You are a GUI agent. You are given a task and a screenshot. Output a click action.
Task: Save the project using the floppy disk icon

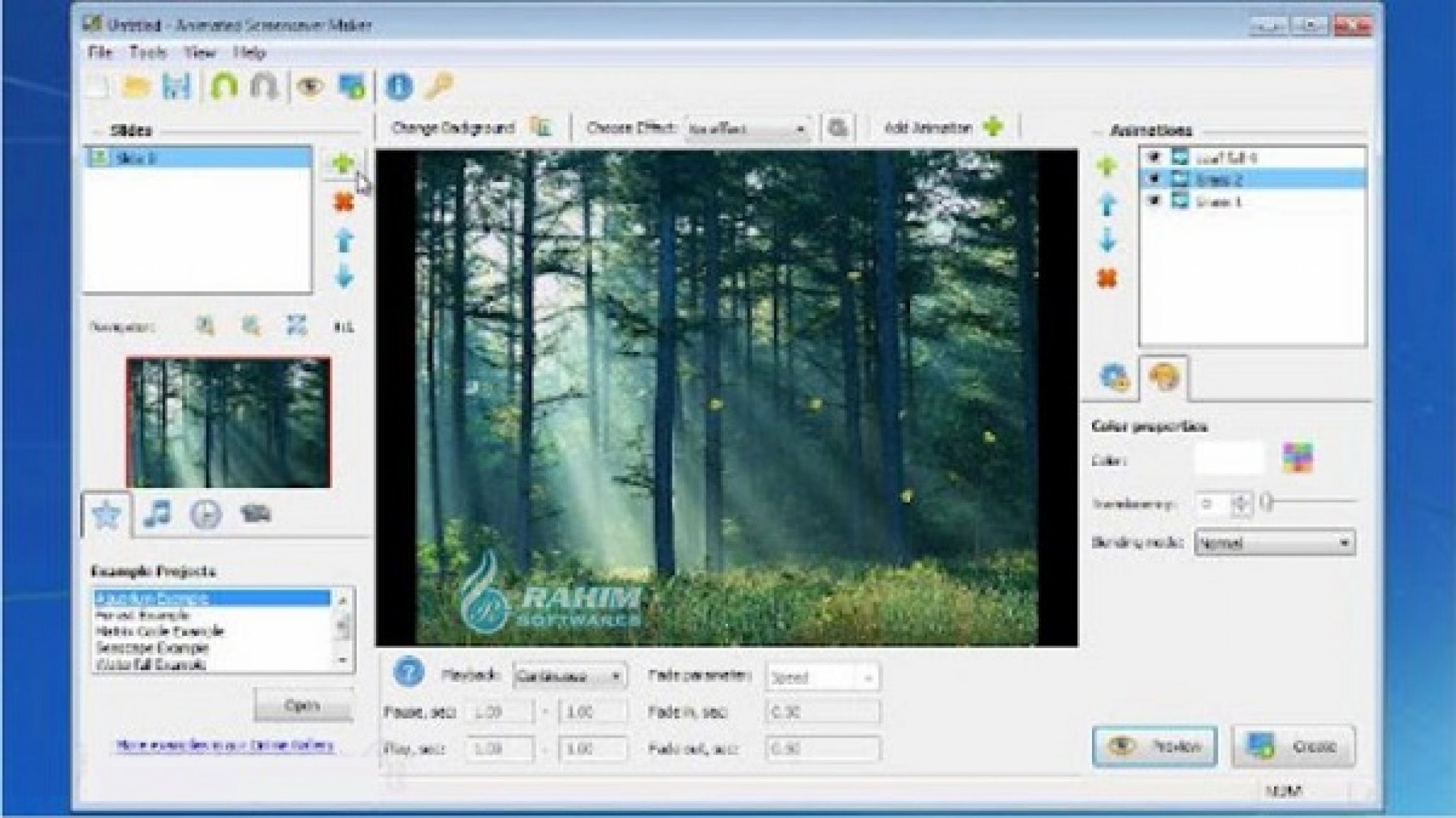[x=177, y=87]
